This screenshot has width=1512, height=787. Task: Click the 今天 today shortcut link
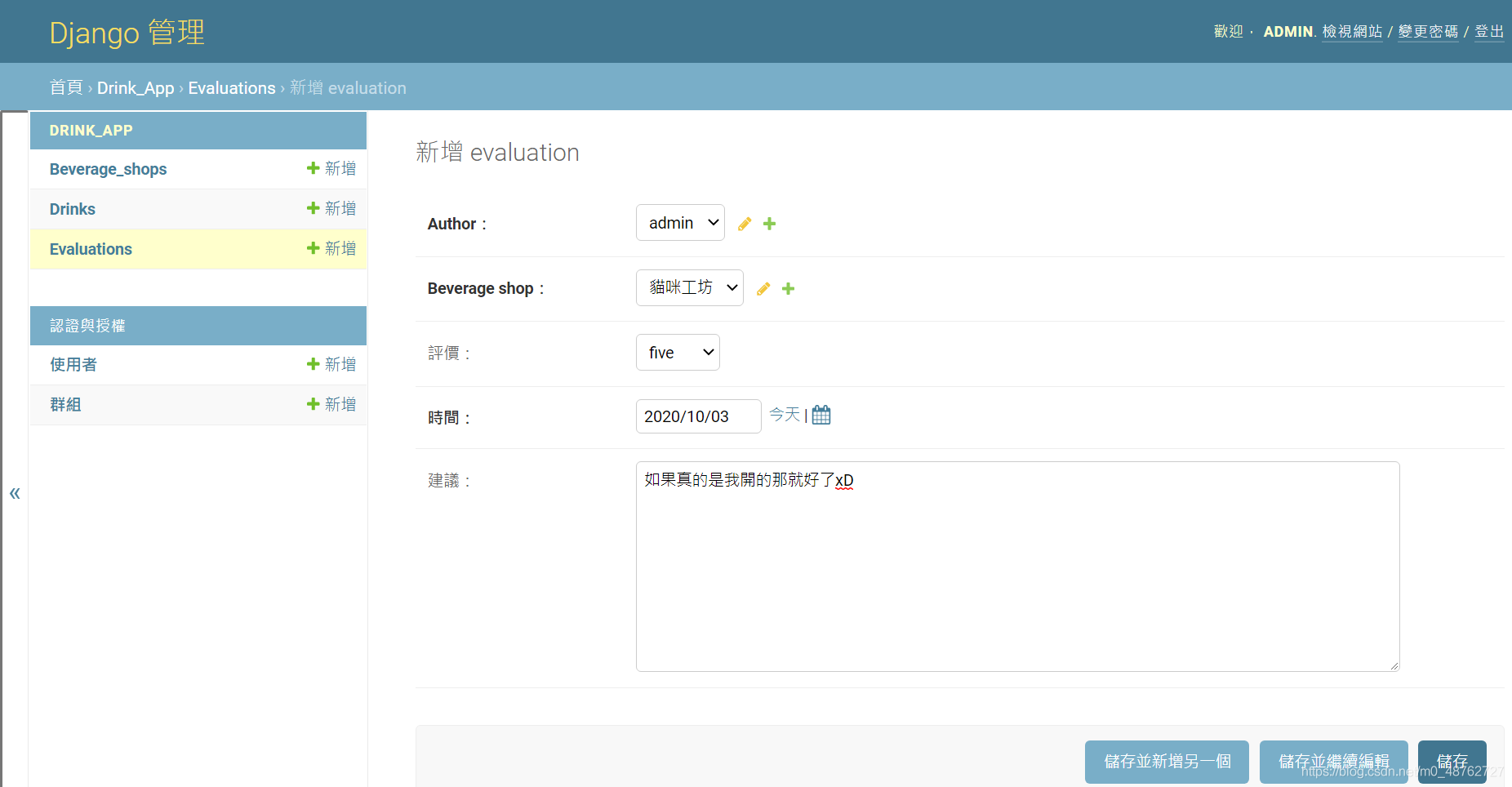785,415
